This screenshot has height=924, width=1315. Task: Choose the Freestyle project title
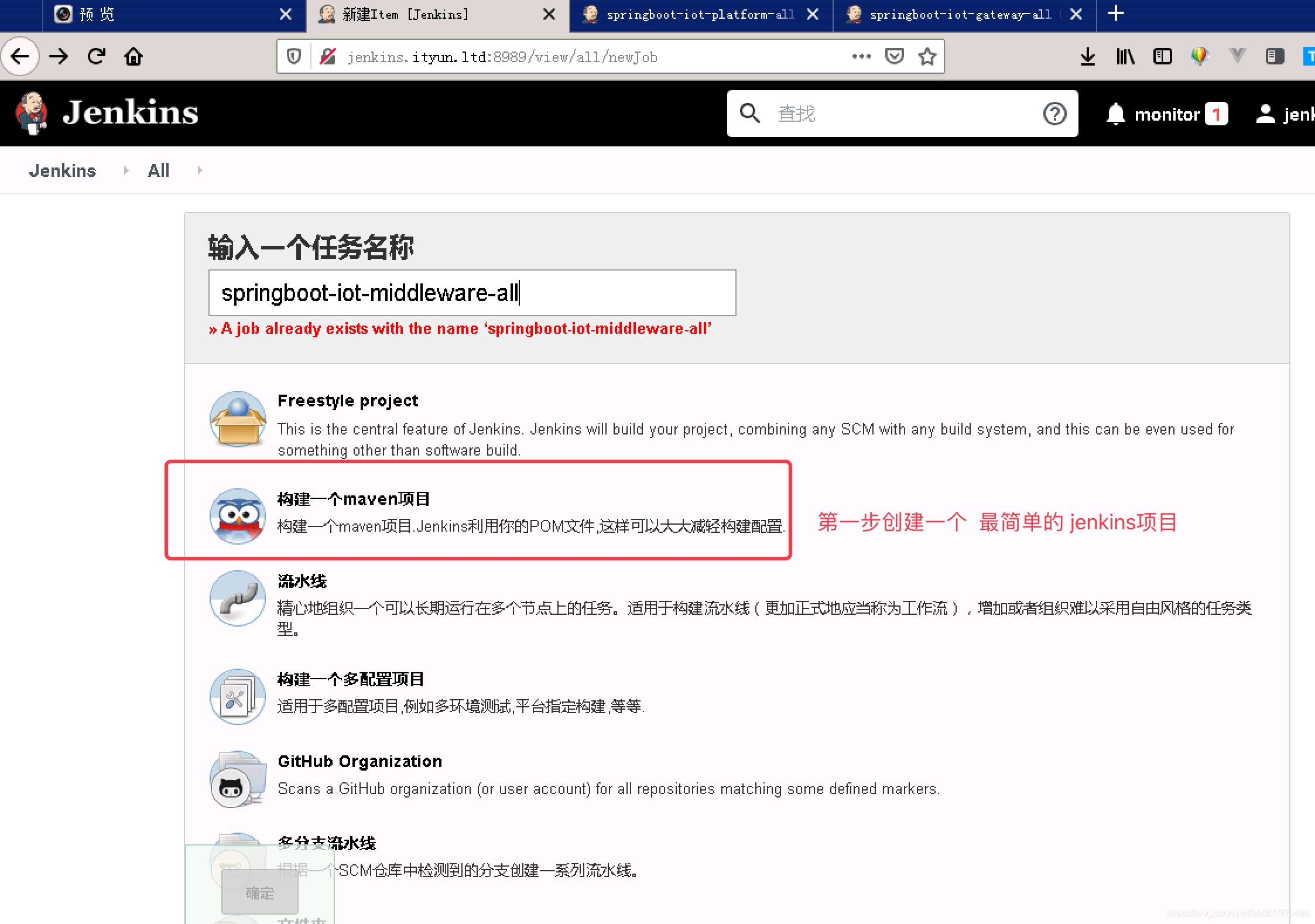point(348,401)
